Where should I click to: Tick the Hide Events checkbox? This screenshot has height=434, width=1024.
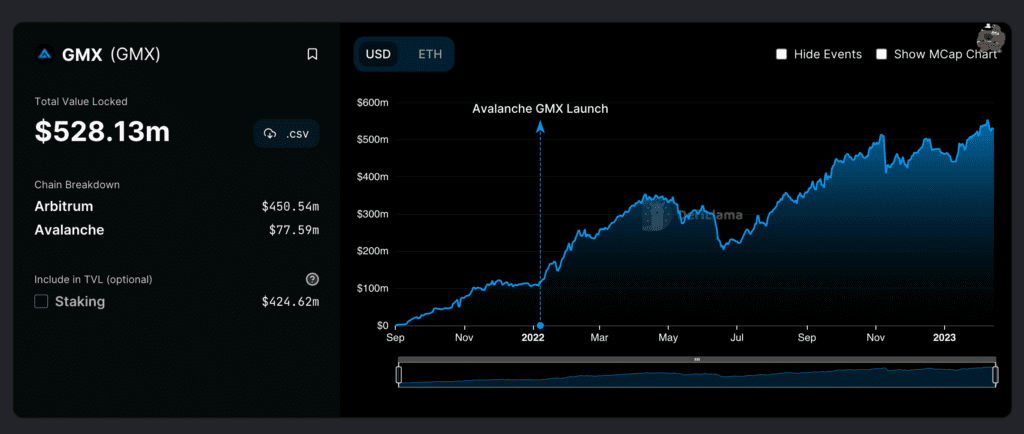(x=781, y=54)
